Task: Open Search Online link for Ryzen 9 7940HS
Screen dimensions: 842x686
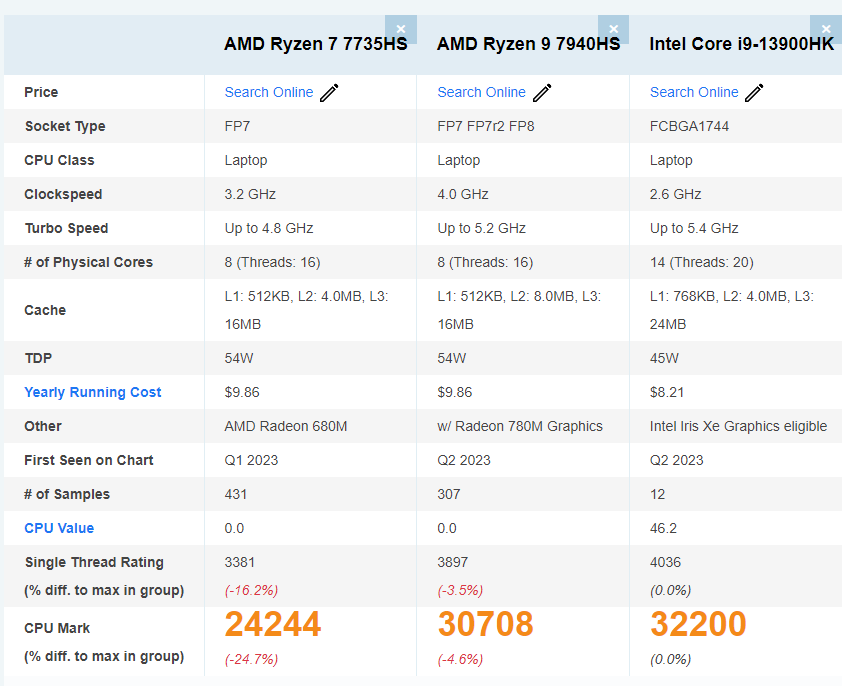Action: [481, 92]
